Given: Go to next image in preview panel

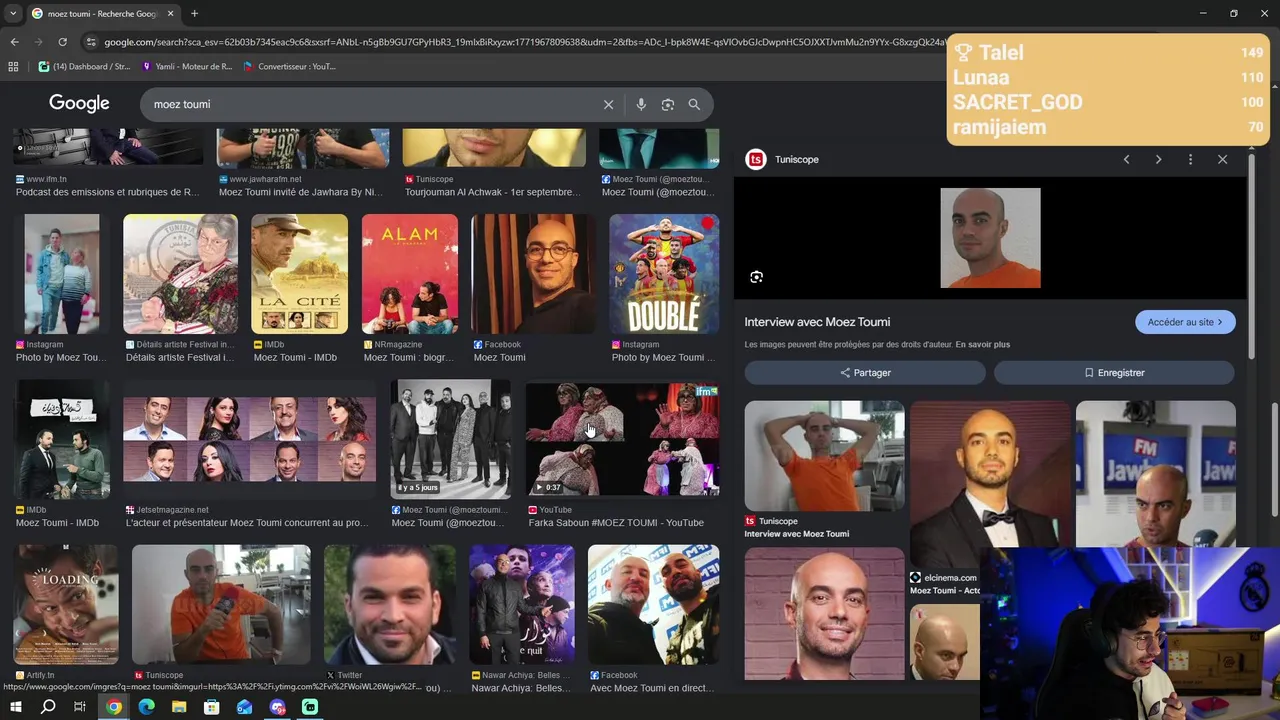Looking at the screenshot, I should coord(1158,159).
